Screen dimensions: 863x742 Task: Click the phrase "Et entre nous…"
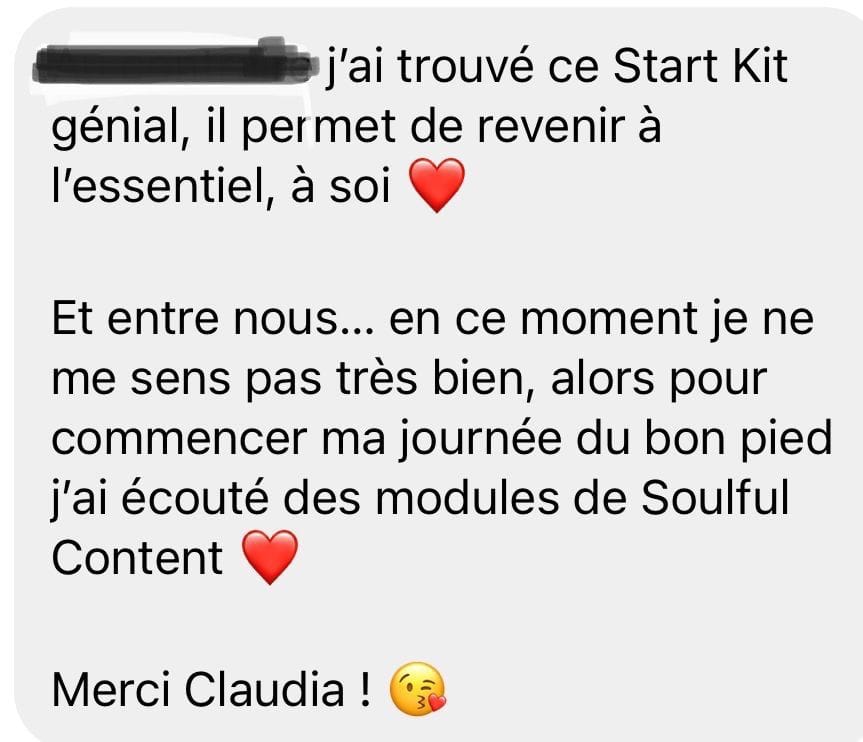click(x=212, y=319)
